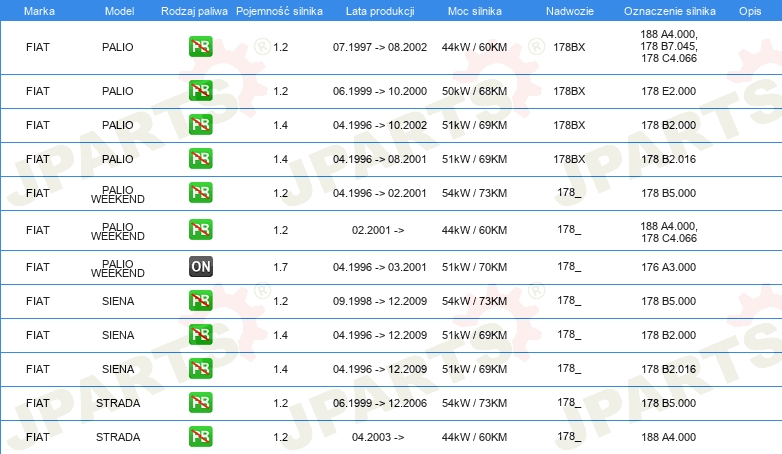Click the Moc silnika column header

[x=475, y=11]
